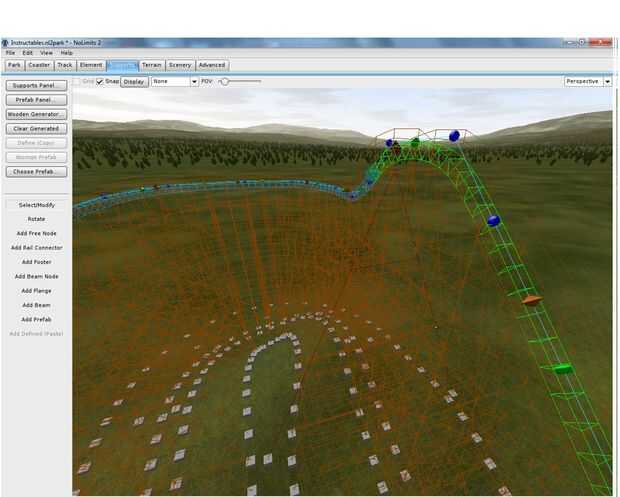Switch to the Element tab

coord(91,65)
